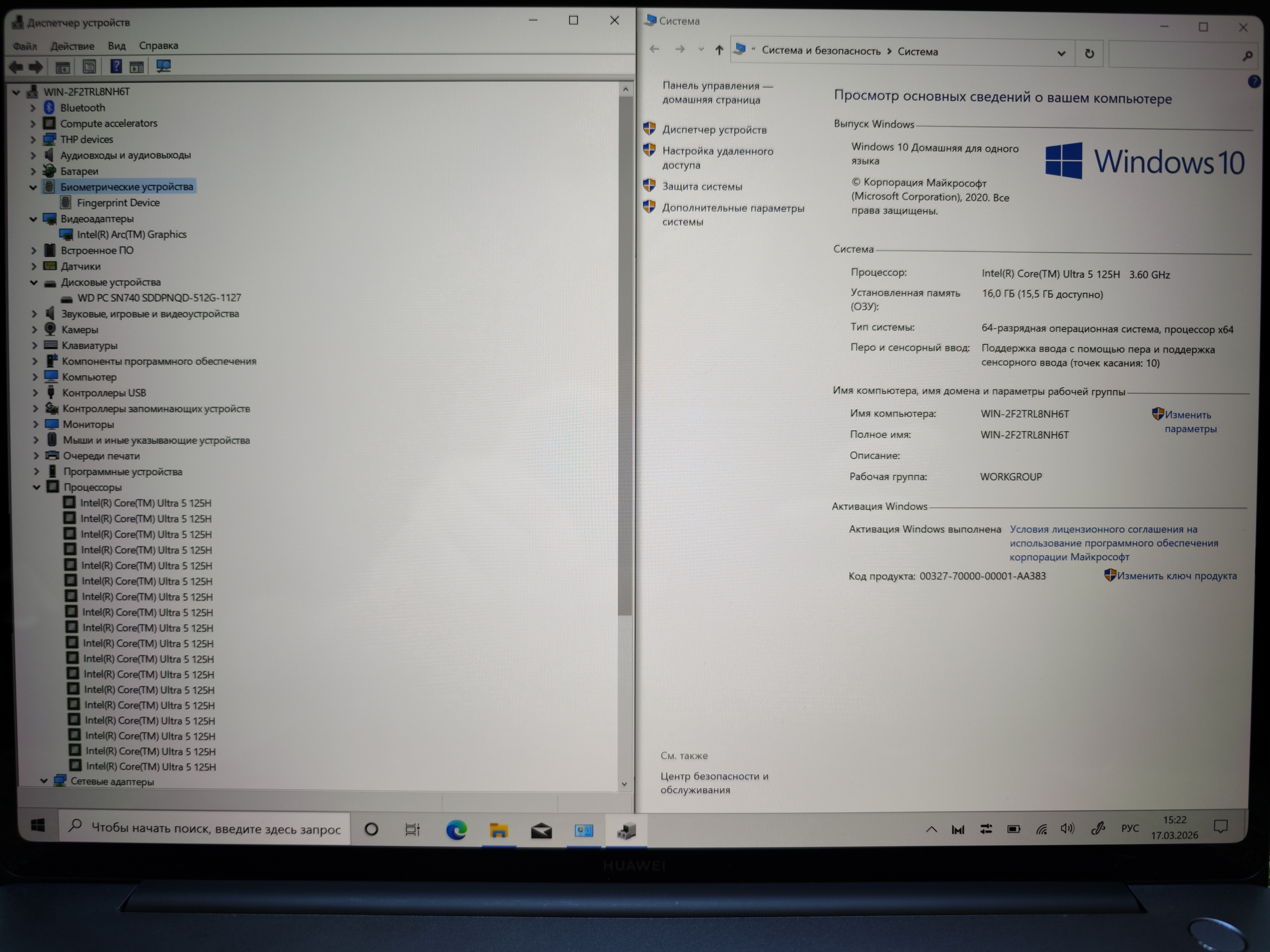Collapse the Процессоры tree node
This screenshot has height=952, width=1270.
(x=36, y=487)
